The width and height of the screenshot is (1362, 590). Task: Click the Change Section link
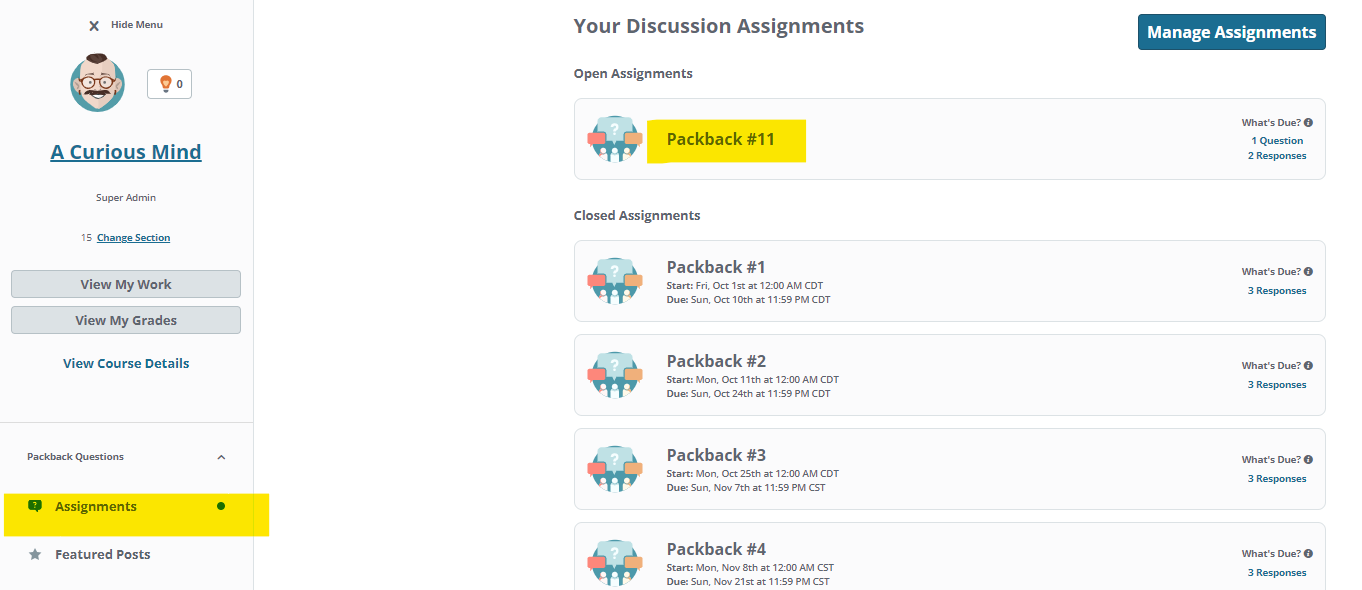pyautogui.click(x=133, y=237)
